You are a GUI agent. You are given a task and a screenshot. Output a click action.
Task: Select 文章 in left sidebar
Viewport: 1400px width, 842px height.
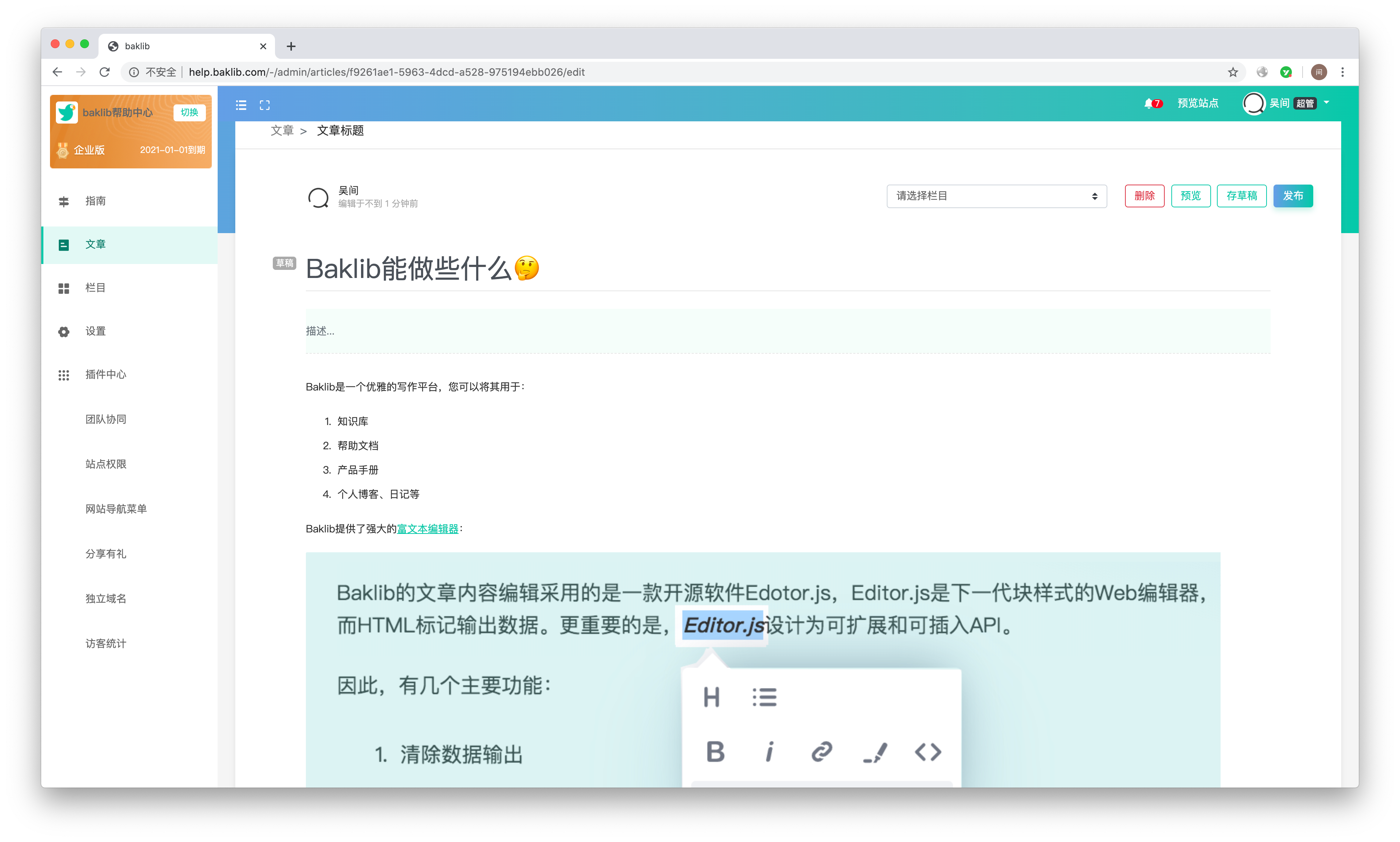coord(95,245)
